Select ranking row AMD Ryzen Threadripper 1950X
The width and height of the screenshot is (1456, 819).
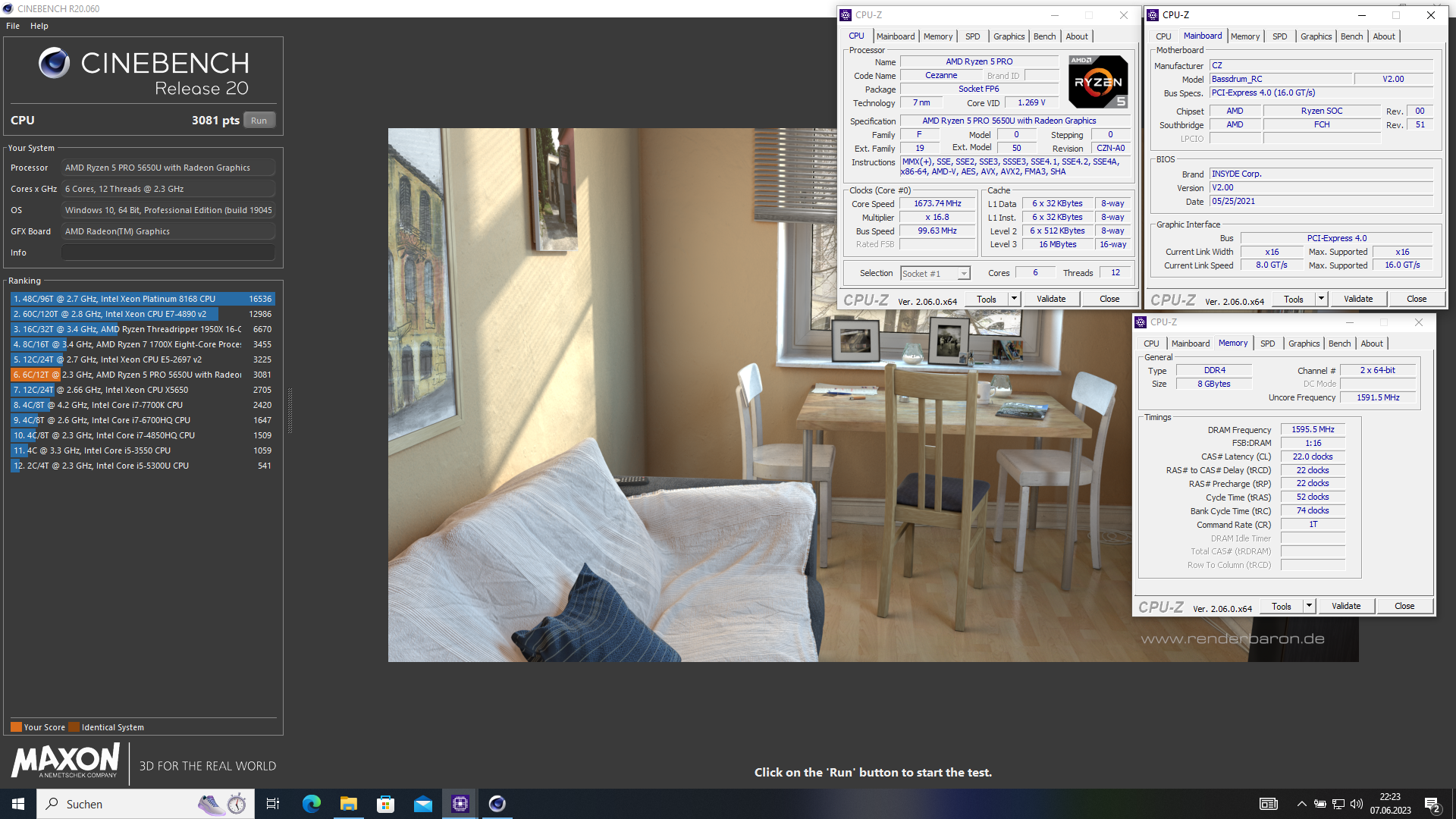coord(143,329)
